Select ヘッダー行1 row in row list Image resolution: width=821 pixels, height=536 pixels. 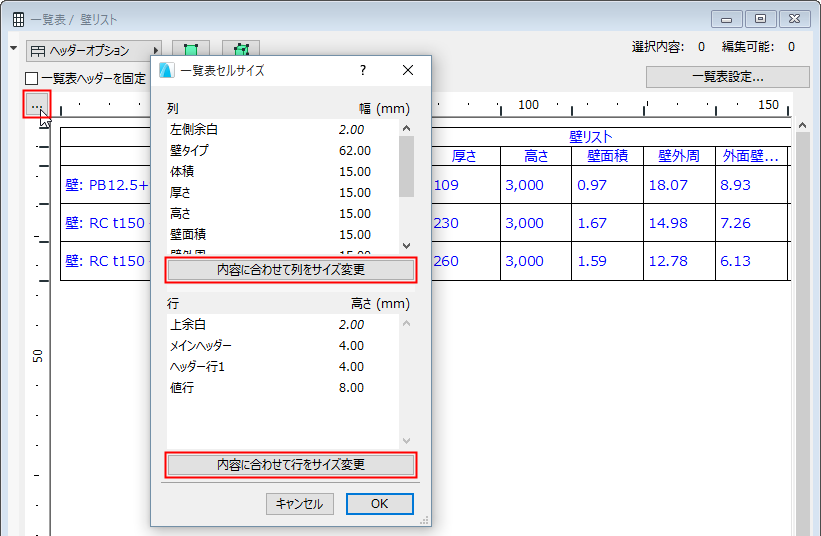283,366
